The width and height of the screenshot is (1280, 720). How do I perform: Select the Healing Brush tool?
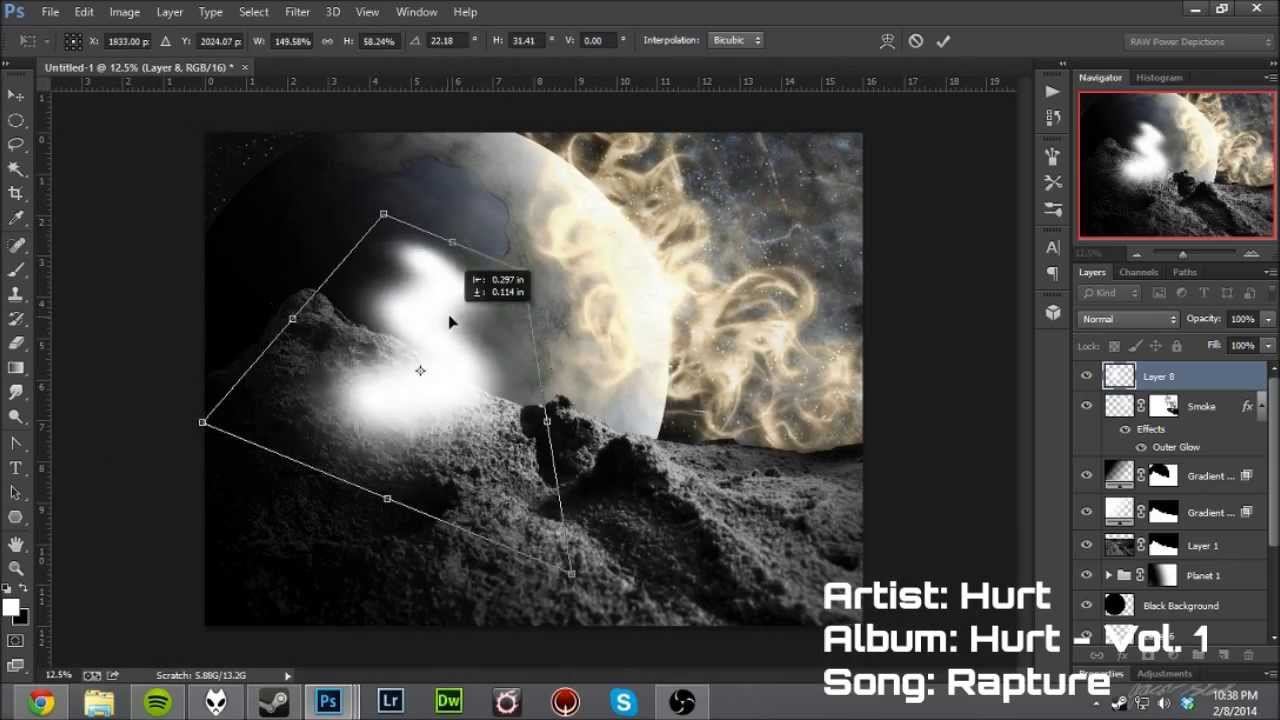point(16,245)
